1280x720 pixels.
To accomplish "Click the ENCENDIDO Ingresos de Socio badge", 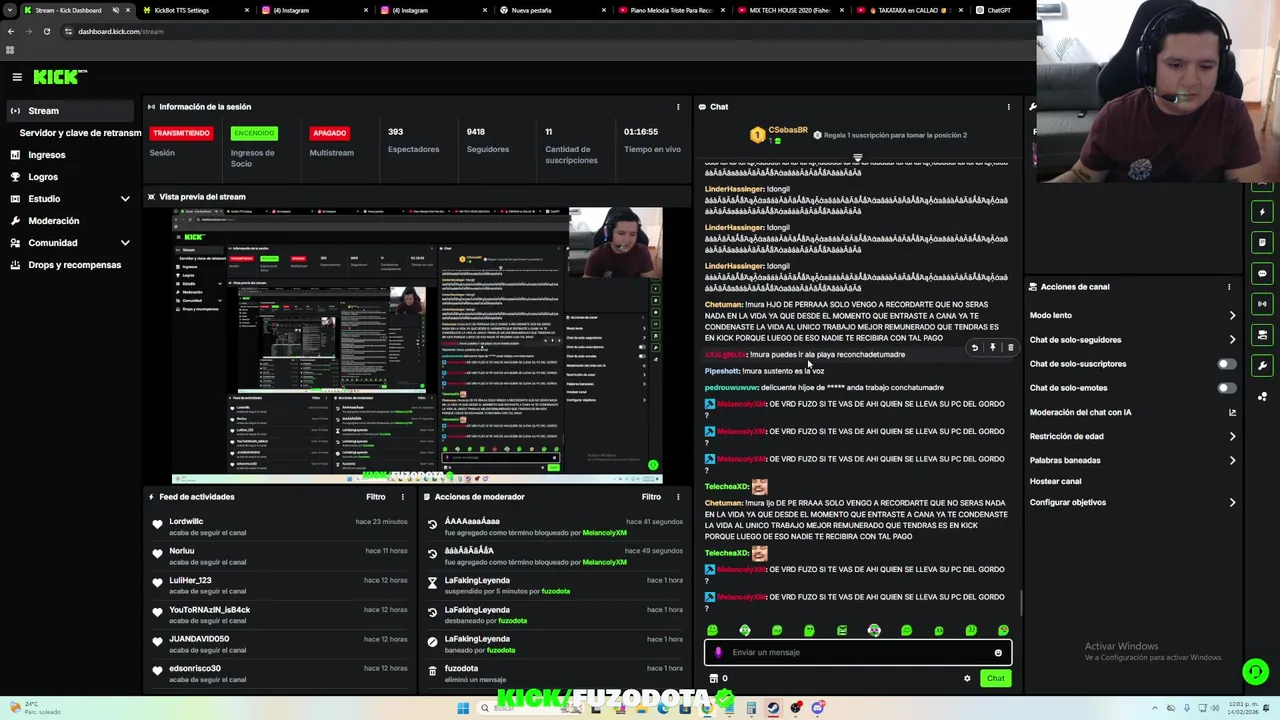I will coord(254,133).
